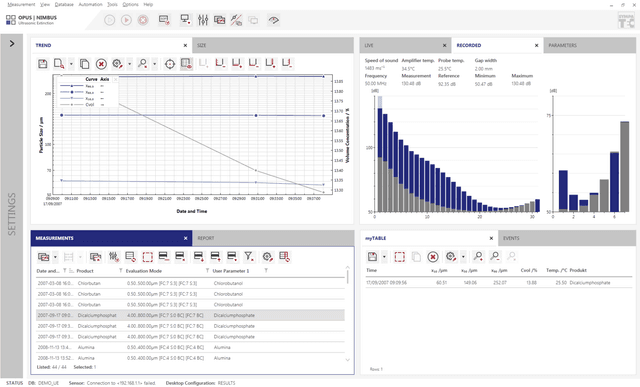Click the filter funnel icon in measurements toolbar

click(x=249, y=256)
